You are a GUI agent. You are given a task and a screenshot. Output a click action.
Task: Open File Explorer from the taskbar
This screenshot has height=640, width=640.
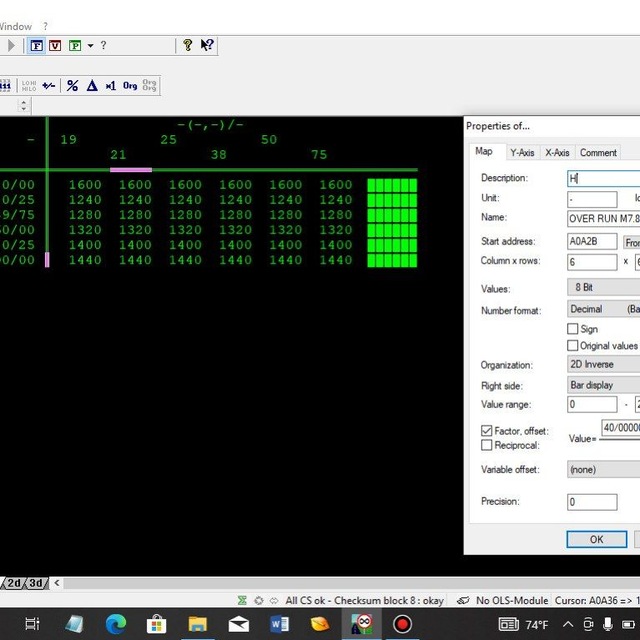tap(198, 624)
